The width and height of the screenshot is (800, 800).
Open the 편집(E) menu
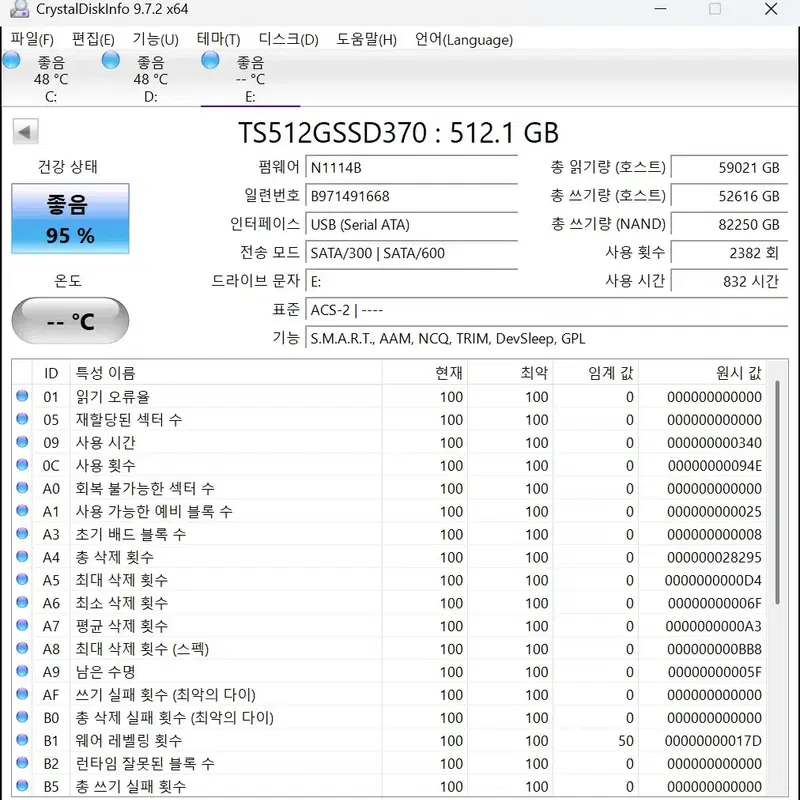tap(93, 39)
